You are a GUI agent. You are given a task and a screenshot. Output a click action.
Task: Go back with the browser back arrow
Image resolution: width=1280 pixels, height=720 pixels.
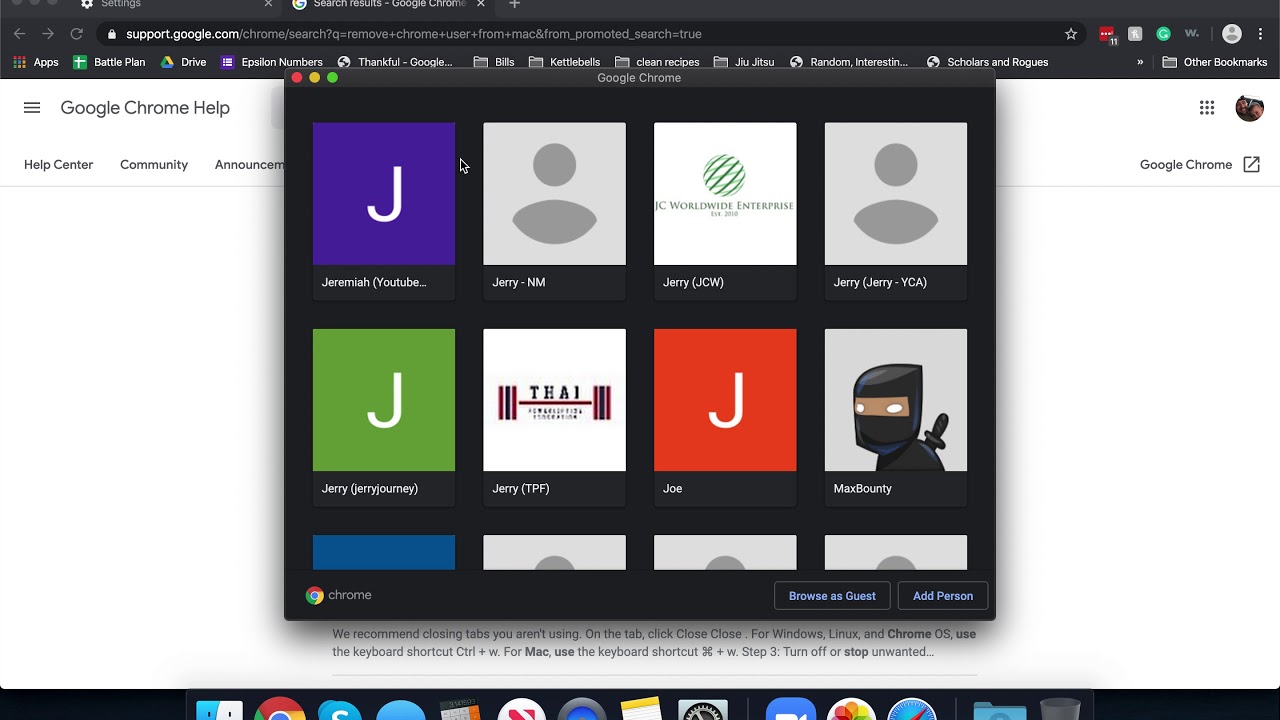pyautogui.click(x=19, y=34)
